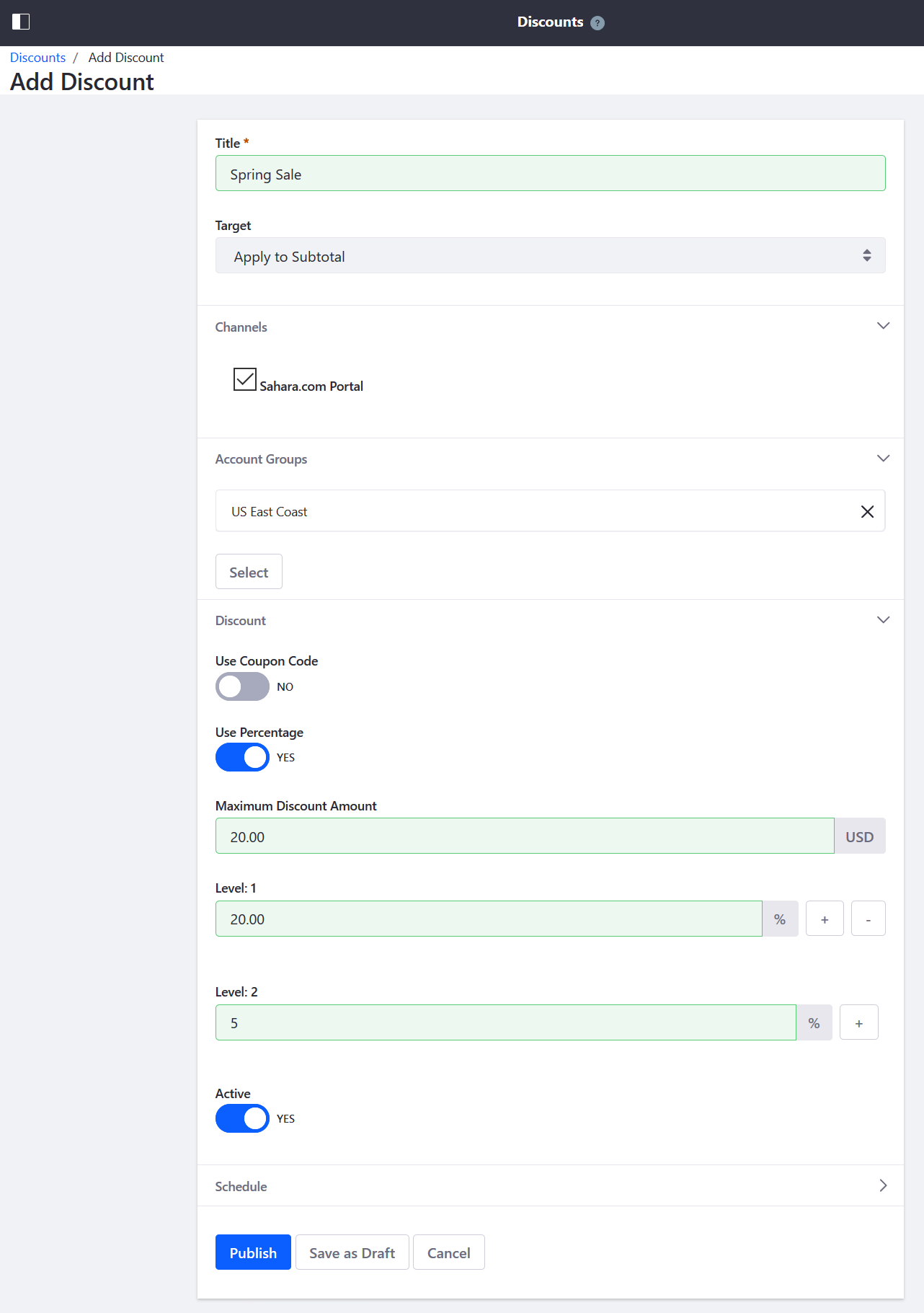Click the Sahara.com Portal label
This screenshot has height=1313, width=924.
(x=311, y=386)
